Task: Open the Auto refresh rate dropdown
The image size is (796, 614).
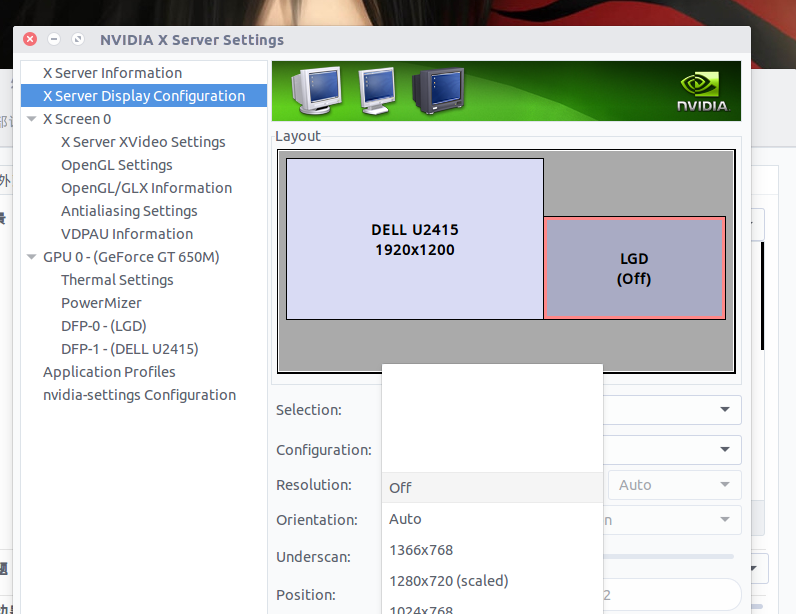Action: coord(675,485)
